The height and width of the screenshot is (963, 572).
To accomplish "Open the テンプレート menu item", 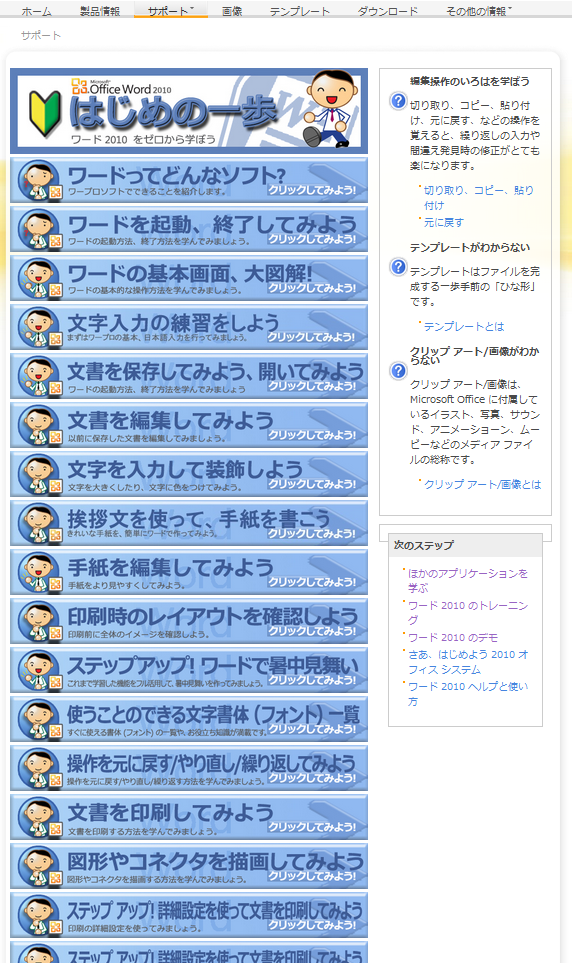I will 300,11.
